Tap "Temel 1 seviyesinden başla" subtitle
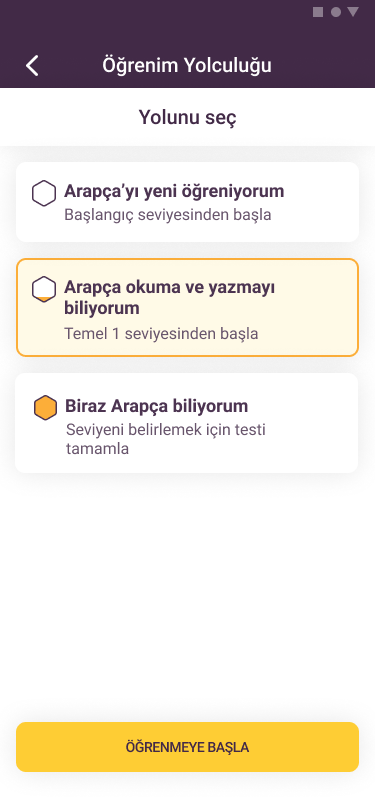The image size is (375, 812). [161, 334]
